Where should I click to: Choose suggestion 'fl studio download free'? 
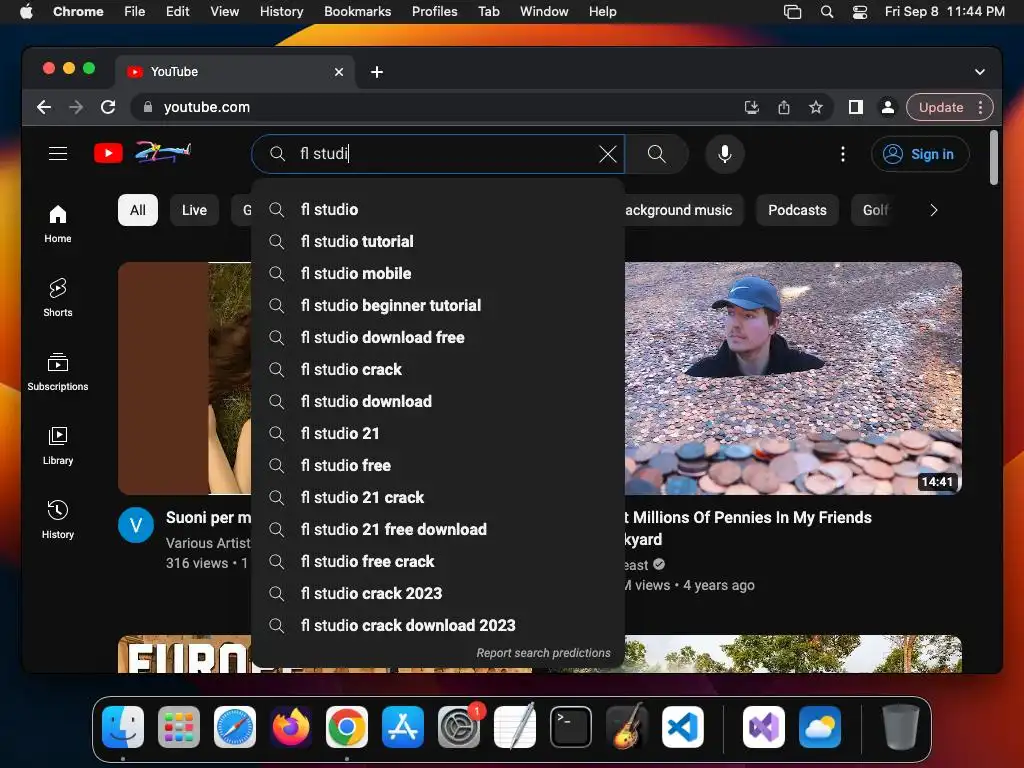pyautogui.click(x=438, y=338)
